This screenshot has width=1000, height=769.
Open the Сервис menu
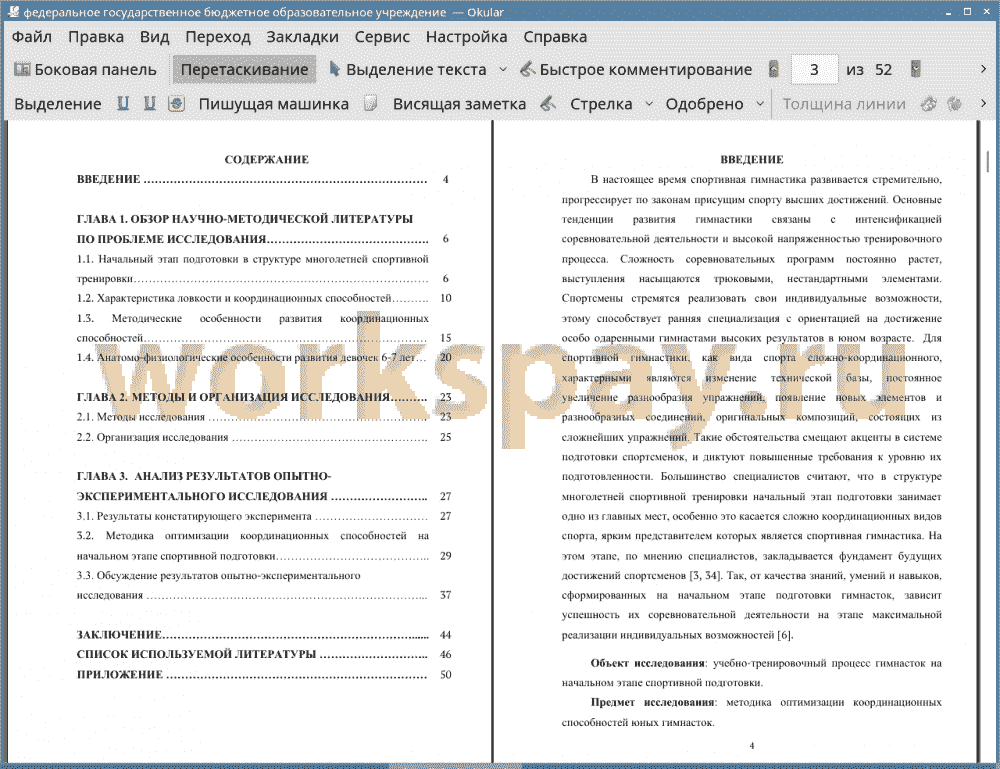click(x=382, y=37)
